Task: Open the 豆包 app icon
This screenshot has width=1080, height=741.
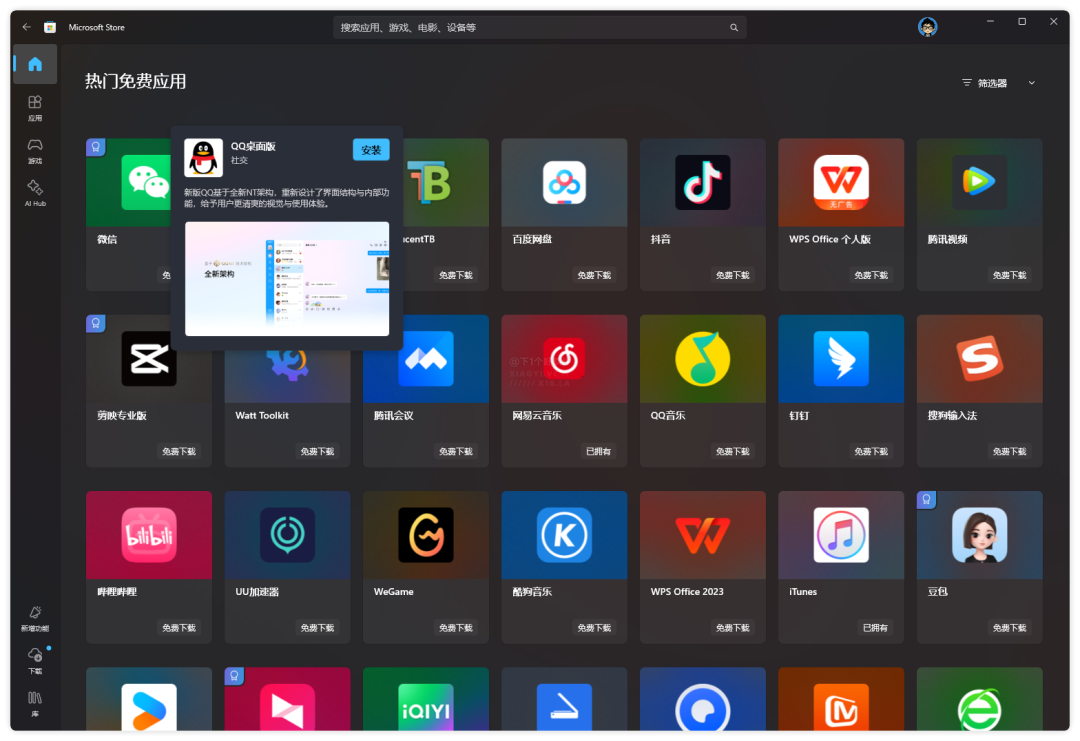Action: coord(979,535)
